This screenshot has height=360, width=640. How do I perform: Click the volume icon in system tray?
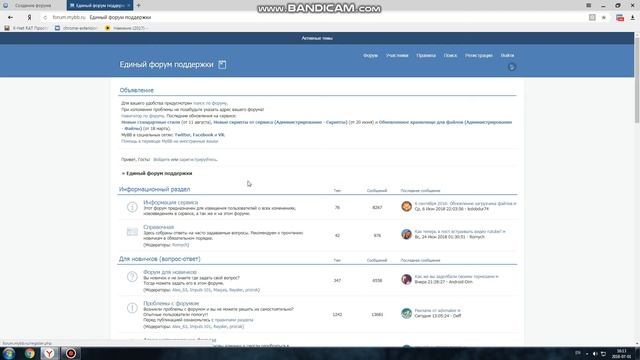(x=595, y=353)
